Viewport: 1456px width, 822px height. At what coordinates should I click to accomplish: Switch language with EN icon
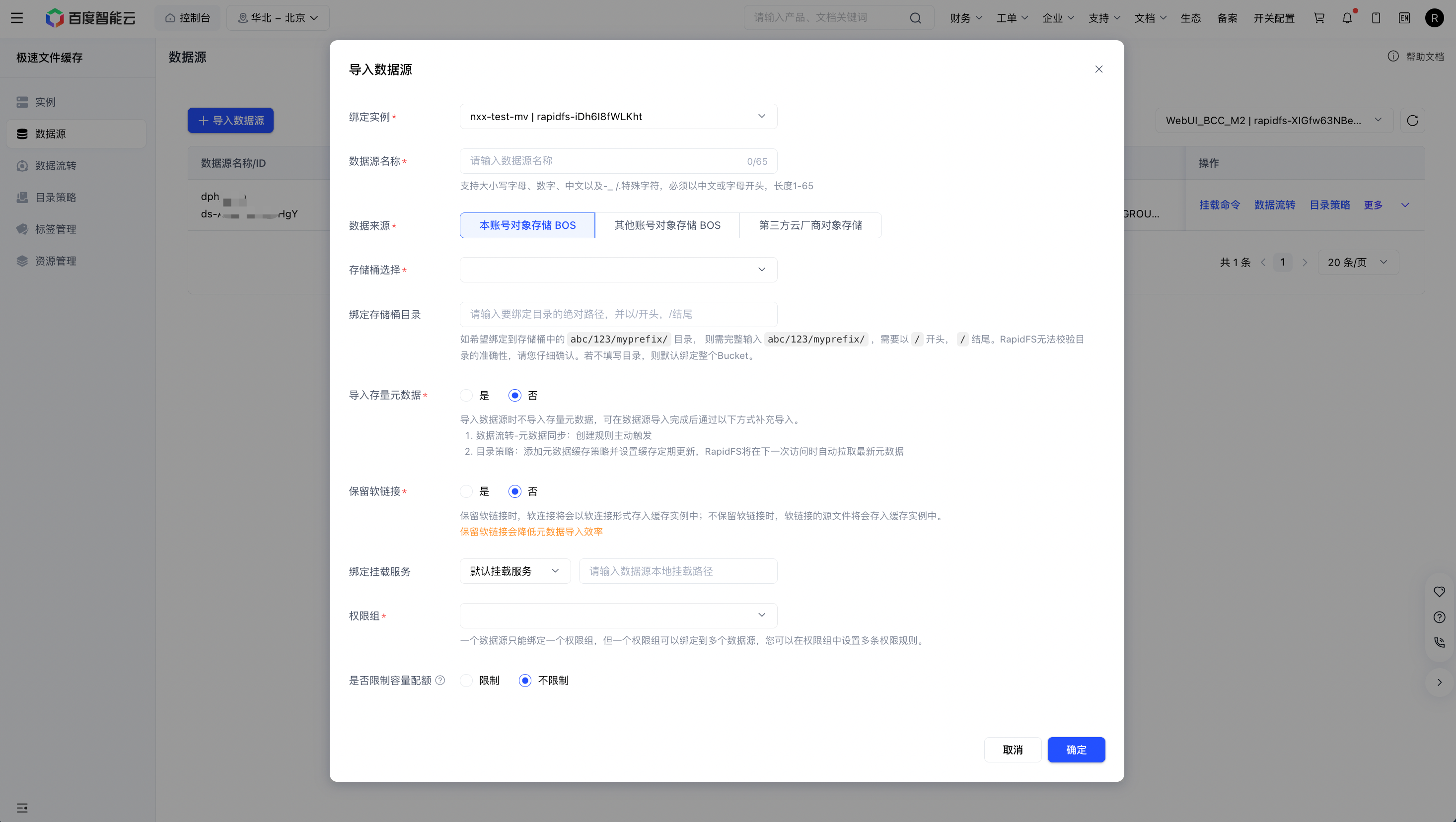coord(1404,18)
